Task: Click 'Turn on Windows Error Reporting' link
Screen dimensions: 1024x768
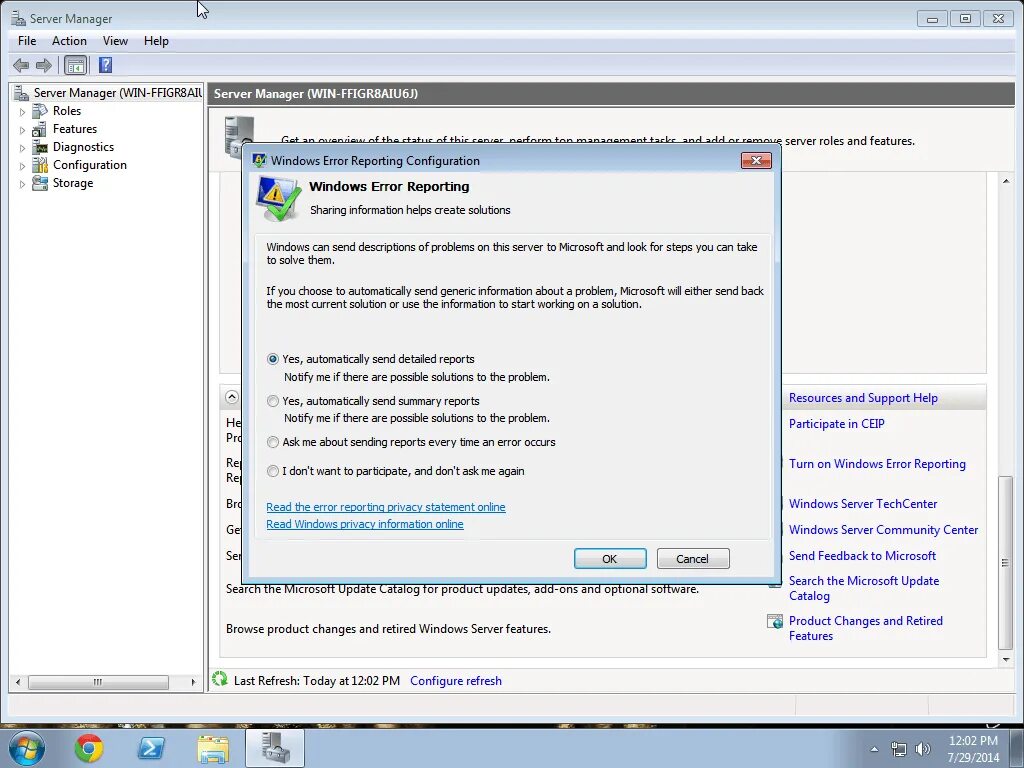Action: pyautogui.click(x=877, y=464)
